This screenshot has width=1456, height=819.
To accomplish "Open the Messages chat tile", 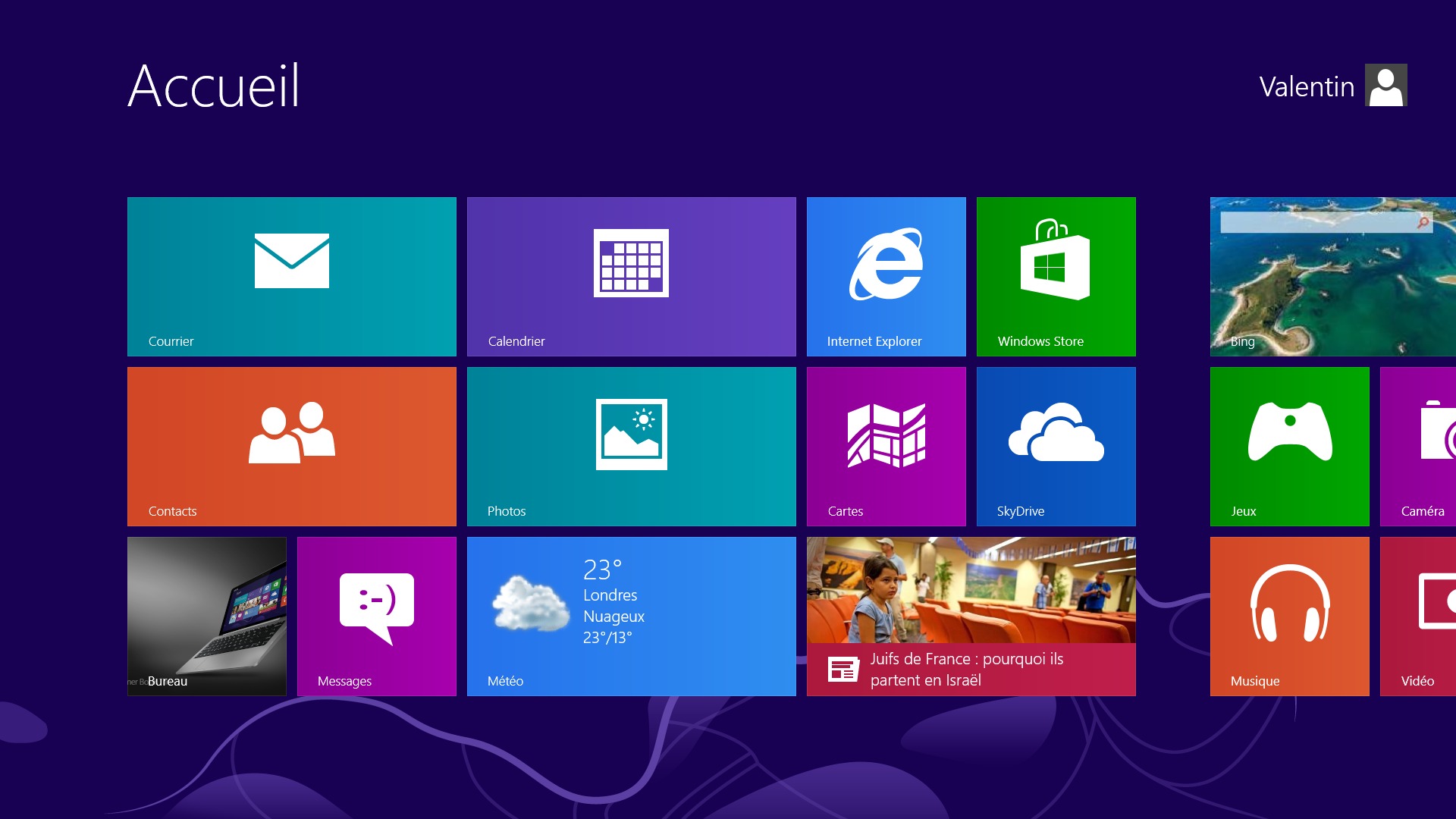I will tap(377, 617).
